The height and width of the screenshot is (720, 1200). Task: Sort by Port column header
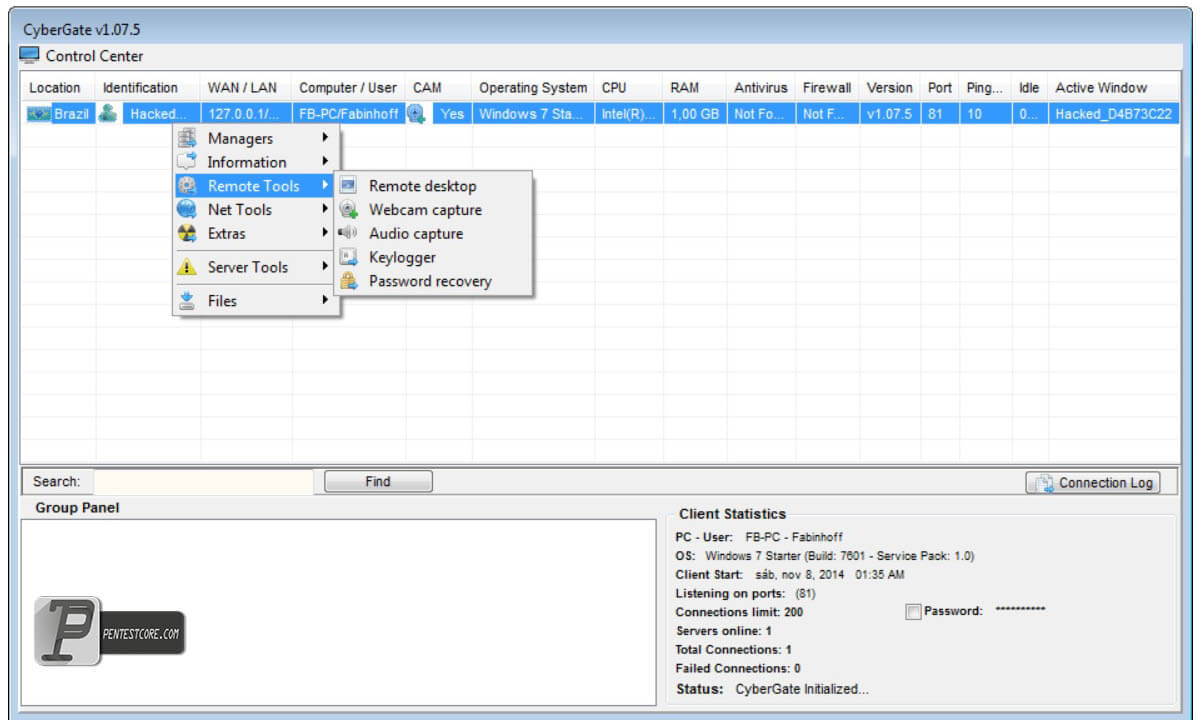click(x=939, y=88)
